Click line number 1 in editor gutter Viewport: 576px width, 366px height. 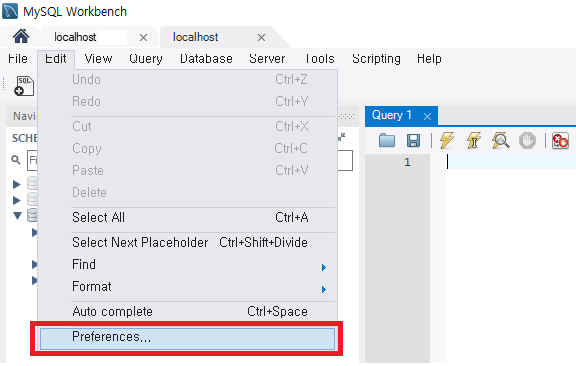coord(407,162)
